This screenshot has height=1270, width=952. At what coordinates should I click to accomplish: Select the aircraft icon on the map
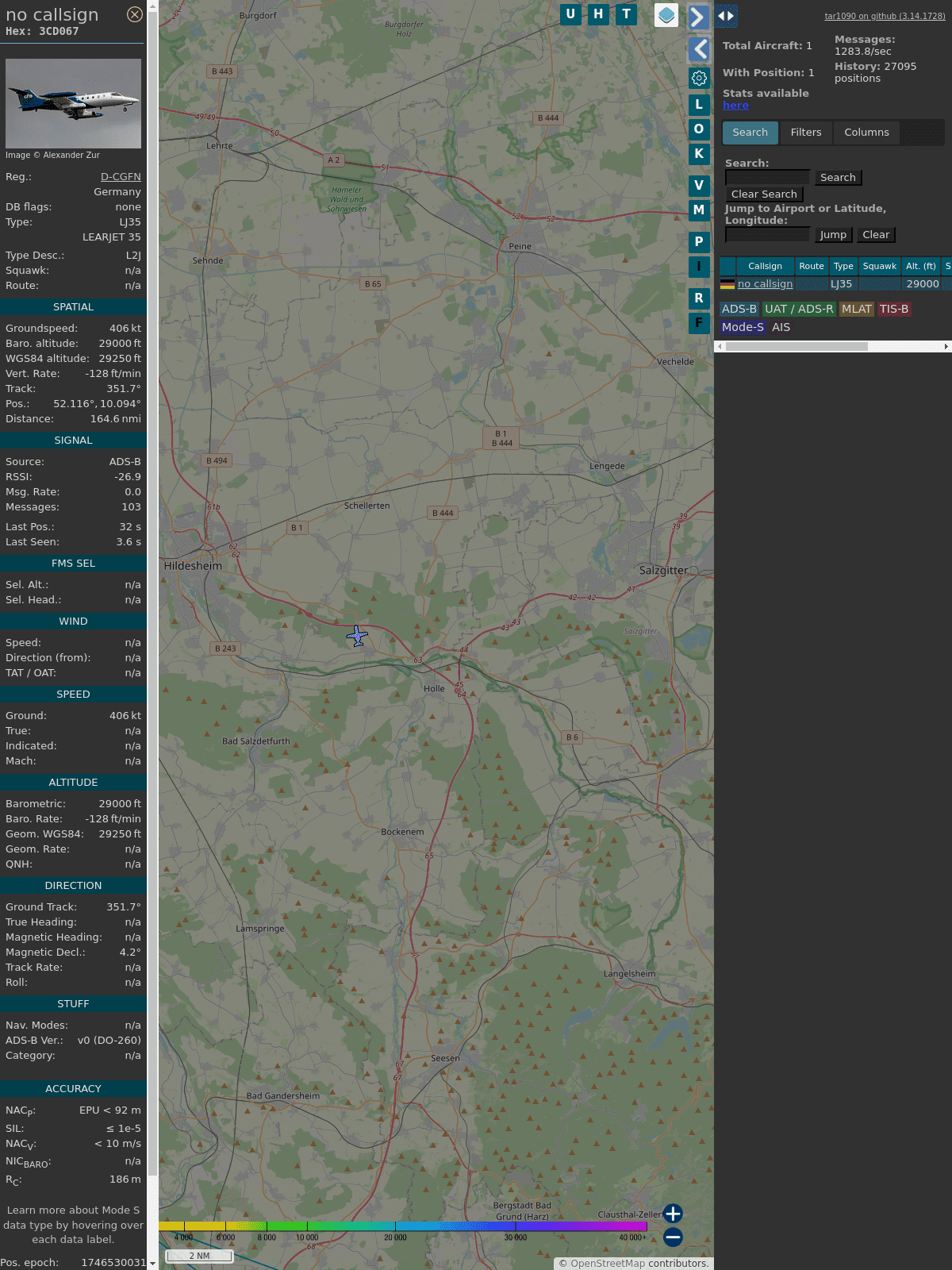click(x=357, y=636)
